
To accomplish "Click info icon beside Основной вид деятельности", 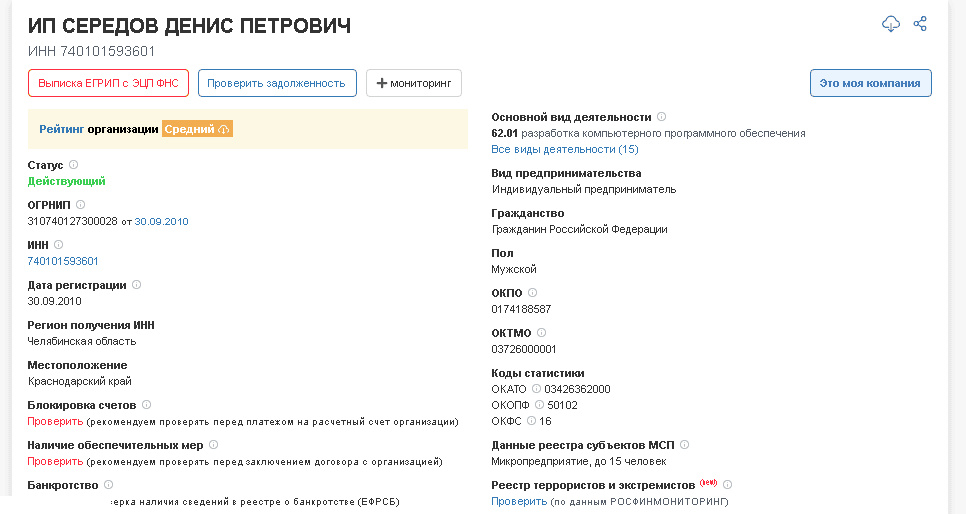I will point(662,117).
